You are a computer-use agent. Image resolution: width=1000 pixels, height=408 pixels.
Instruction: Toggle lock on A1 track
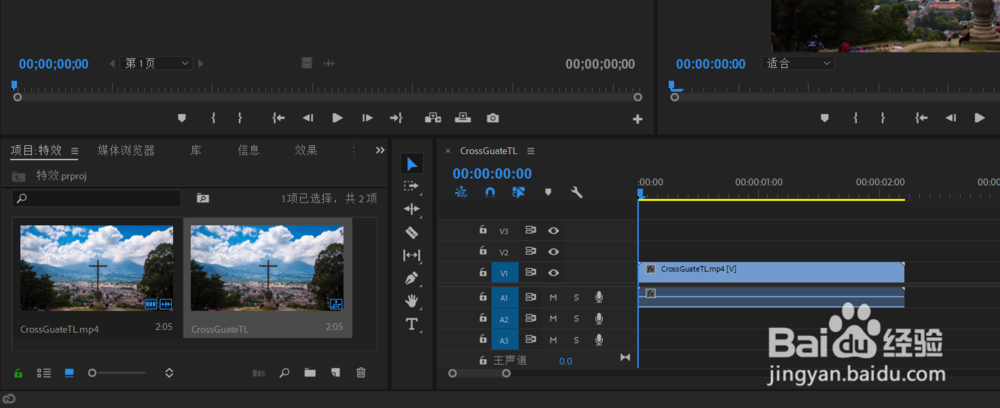click(x=483, y=297)
